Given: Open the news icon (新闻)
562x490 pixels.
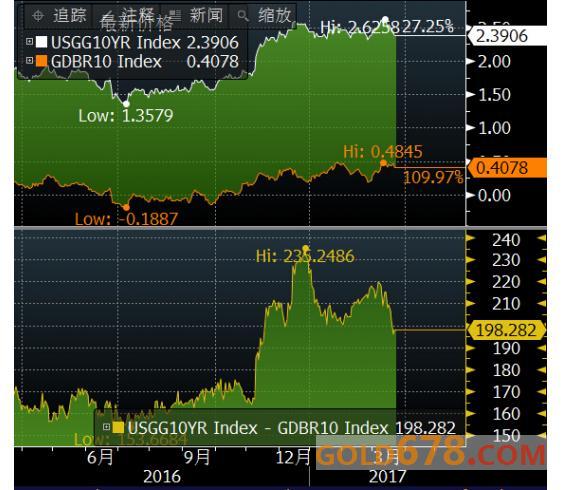Looking at the screenshot, I should click(175, 16).
